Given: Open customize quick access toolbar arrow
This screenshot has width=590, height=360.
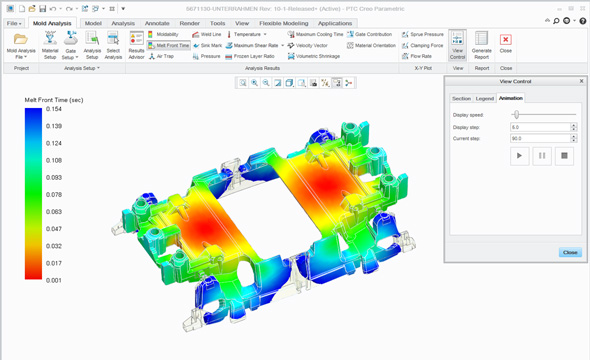Looking at the screenshot, I should [123, 9].
